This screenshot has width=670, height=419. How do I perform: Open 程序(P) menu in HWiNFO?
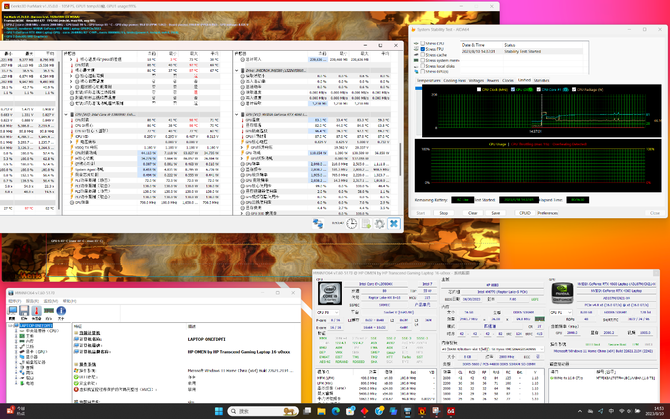click(x=14, y=301)
